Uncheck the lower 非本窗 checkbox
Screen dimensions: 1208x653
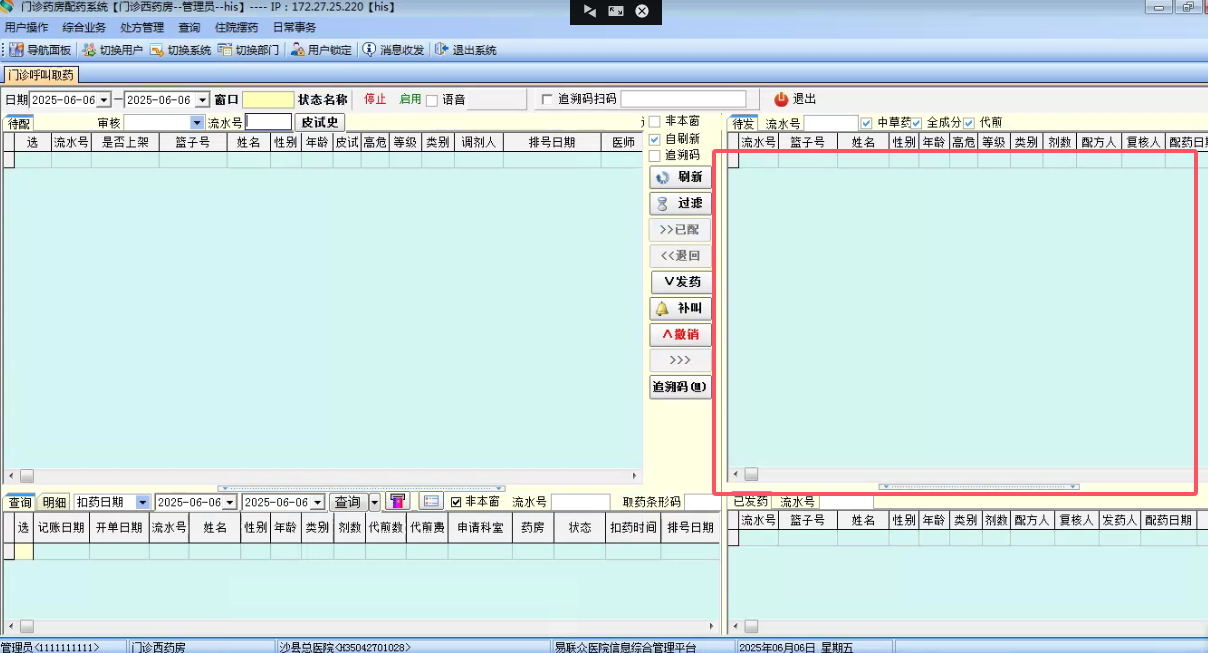click(456, 501)
